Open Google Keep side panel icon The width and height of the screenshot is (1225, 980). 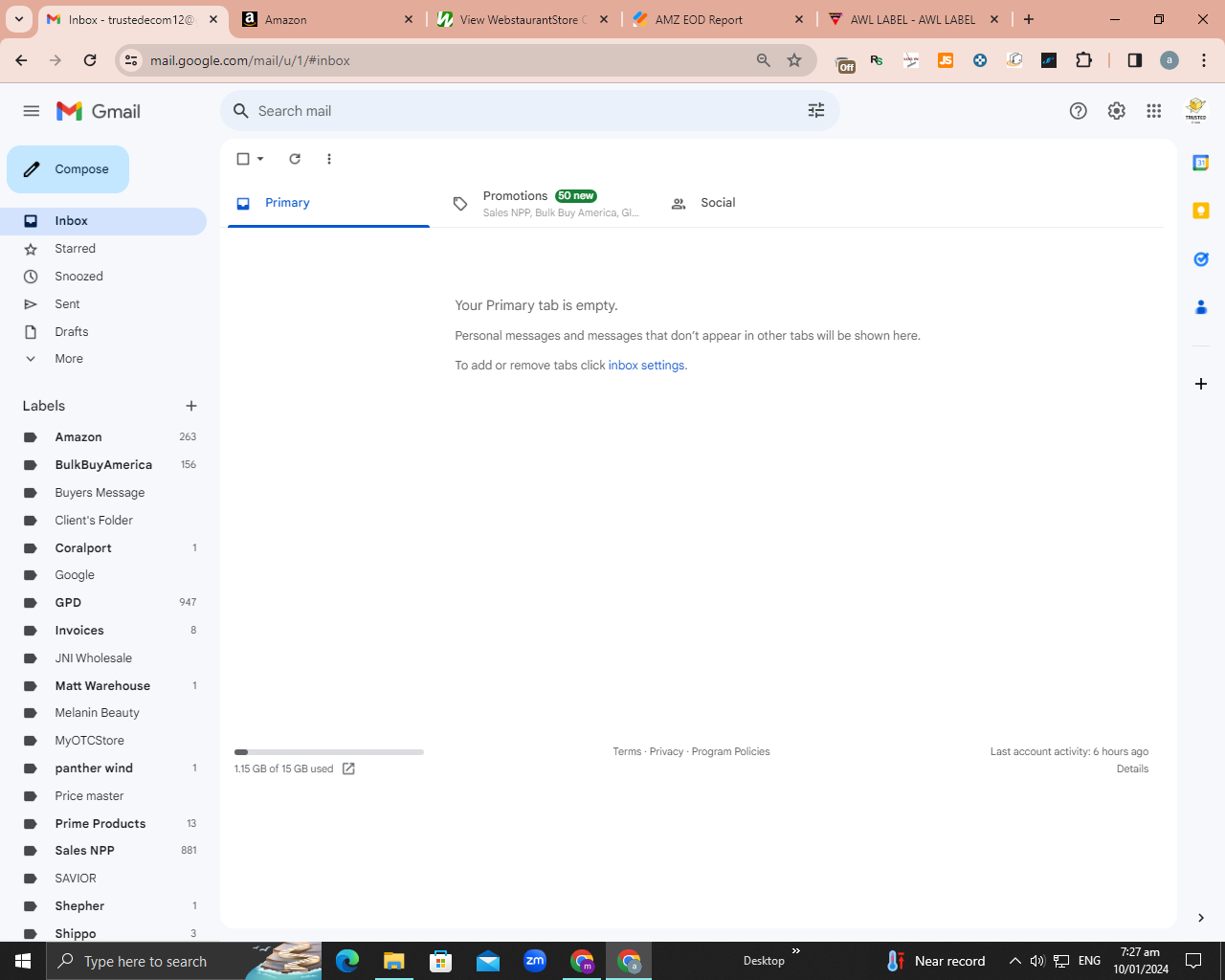[1201, 211]
